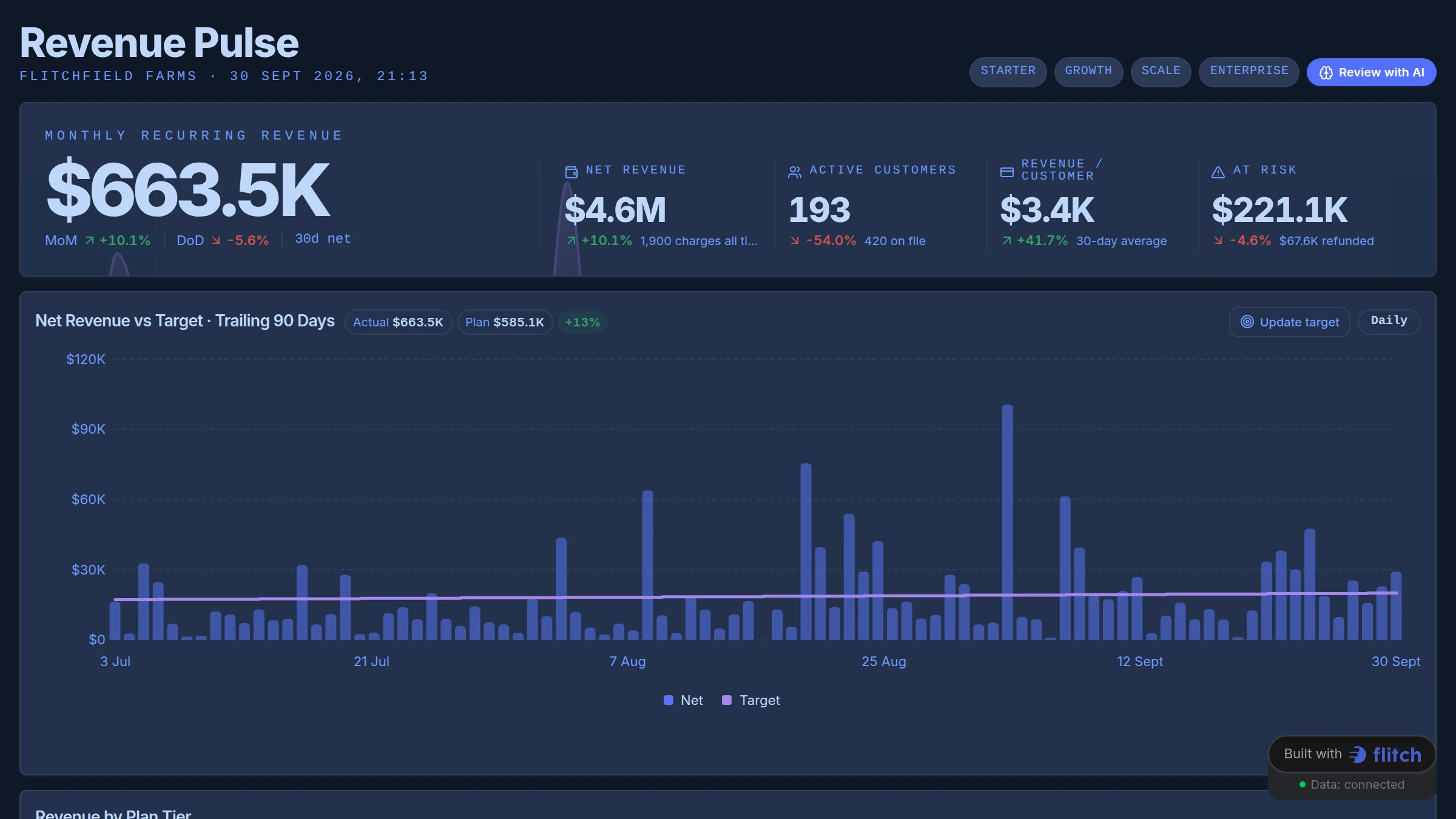
Task: Click the Net Revenue +10.1% up arrow
Action: [x=571, y=241]
